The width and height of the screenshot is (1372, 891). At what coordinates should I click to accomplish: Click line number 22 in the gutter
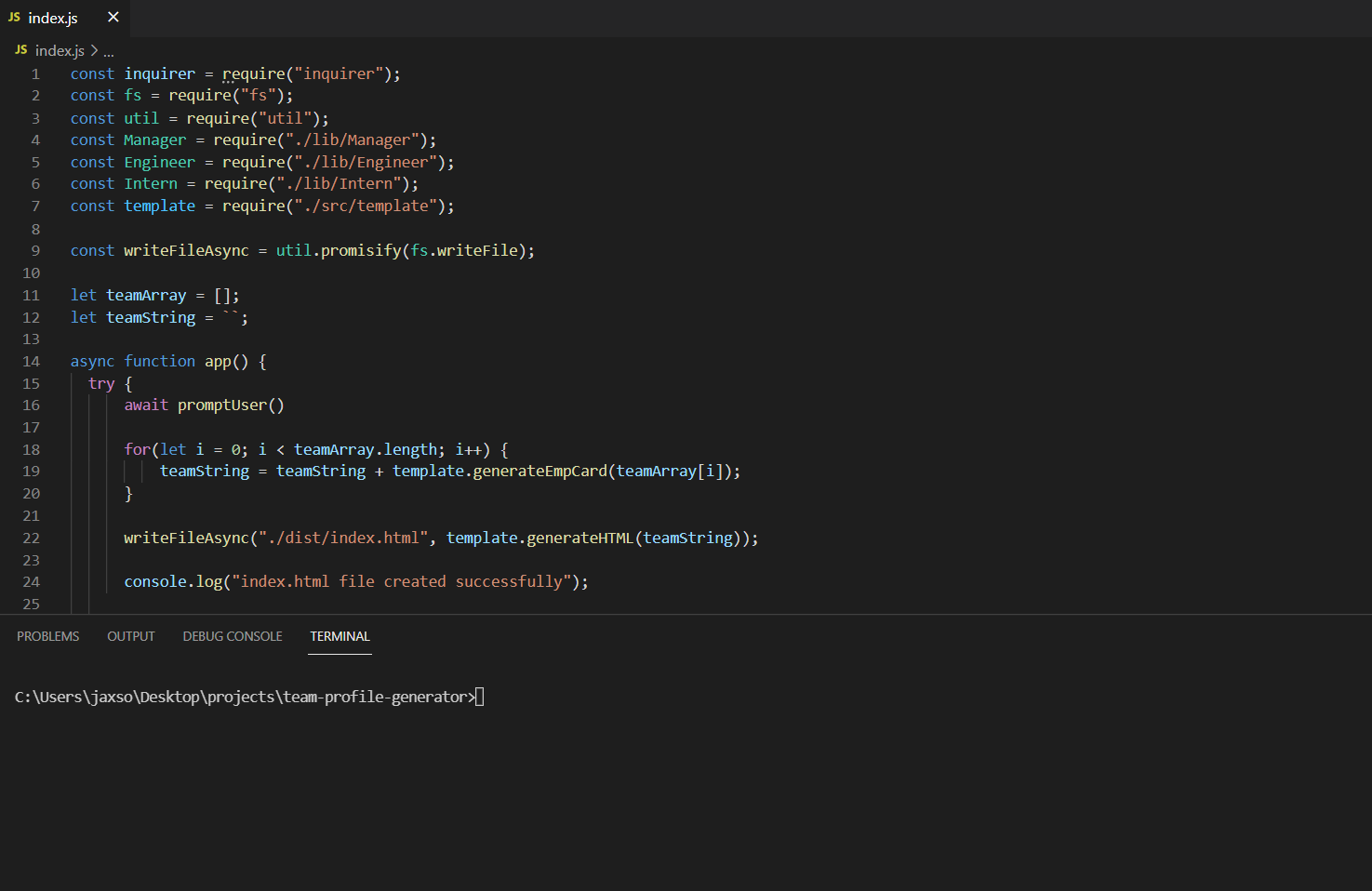click(x=31, y=538)
